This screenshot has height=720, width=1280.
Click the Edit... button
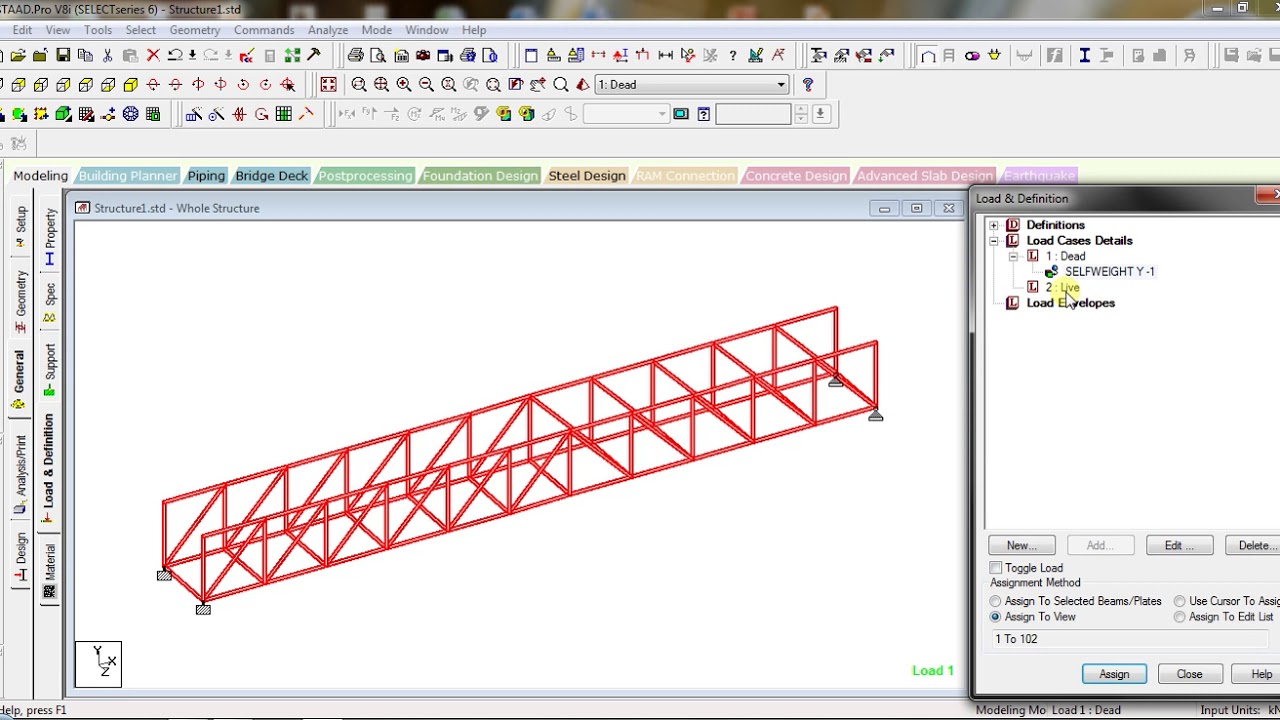click(x=1180, y=545)
